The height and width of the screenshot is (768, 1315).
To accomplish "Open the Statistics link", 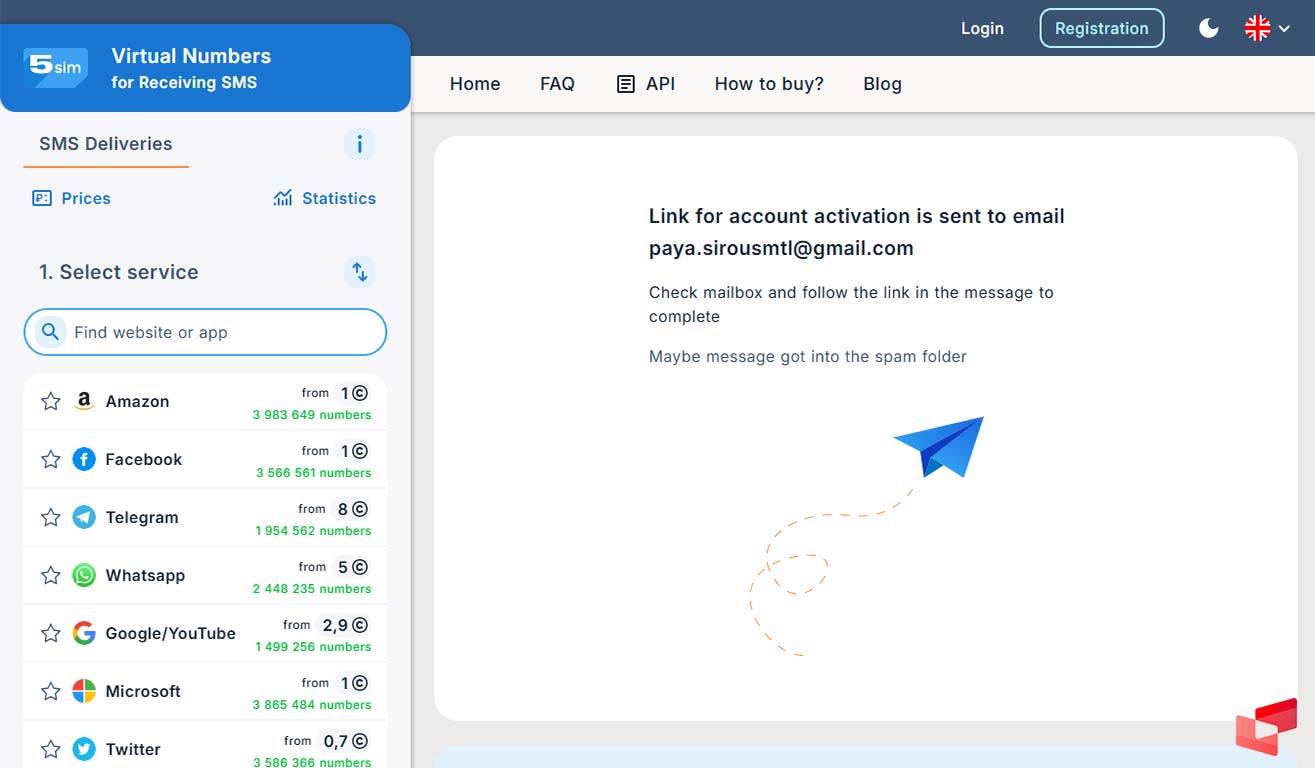I will pos(325,198).
